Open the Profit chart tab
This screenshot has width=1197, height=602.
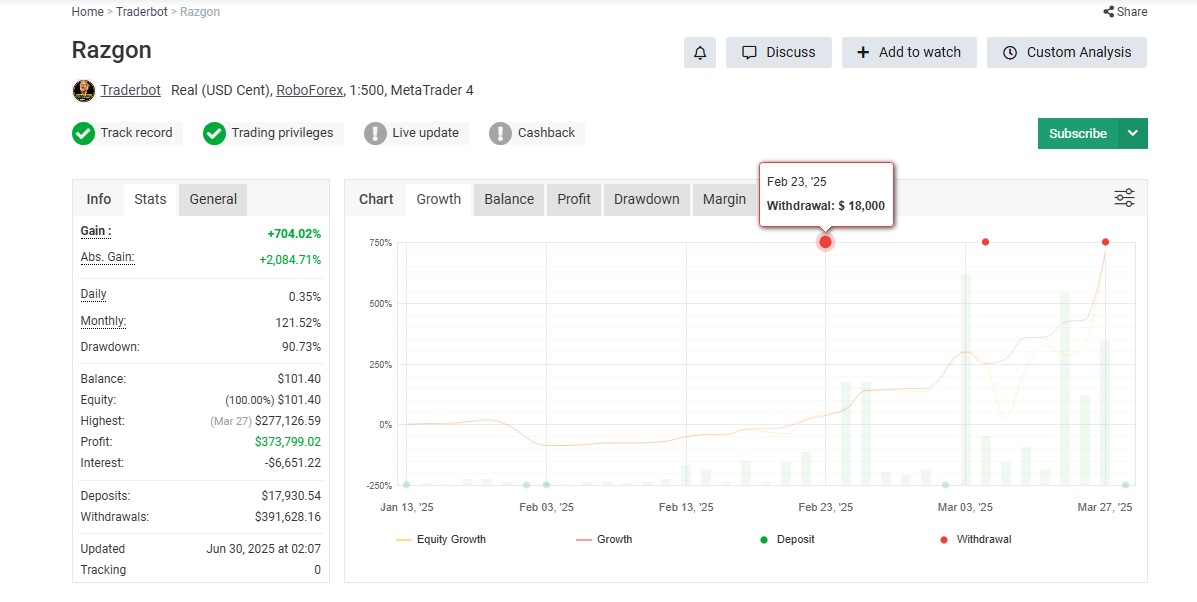click(574, 199)
